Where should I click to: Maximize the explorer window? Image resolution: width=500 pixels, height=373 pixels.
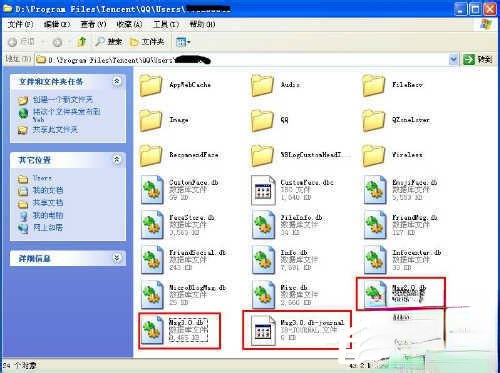475,9
